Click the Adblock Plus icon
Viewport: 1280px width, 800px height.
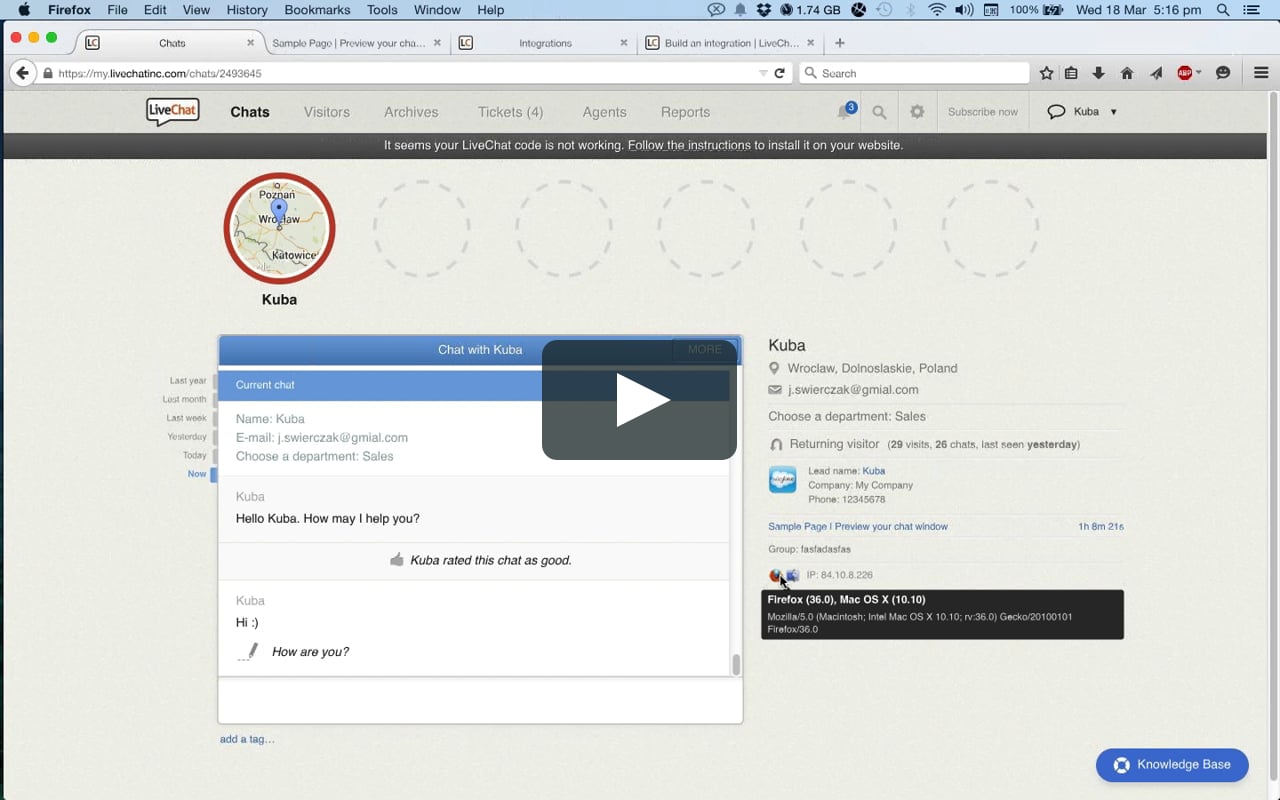click(1185, 73)
